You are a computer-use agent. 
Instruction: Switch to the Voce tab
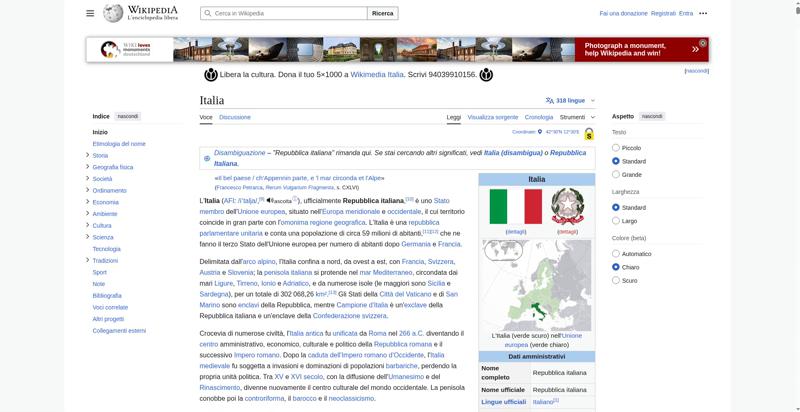[x=206, y=117]
